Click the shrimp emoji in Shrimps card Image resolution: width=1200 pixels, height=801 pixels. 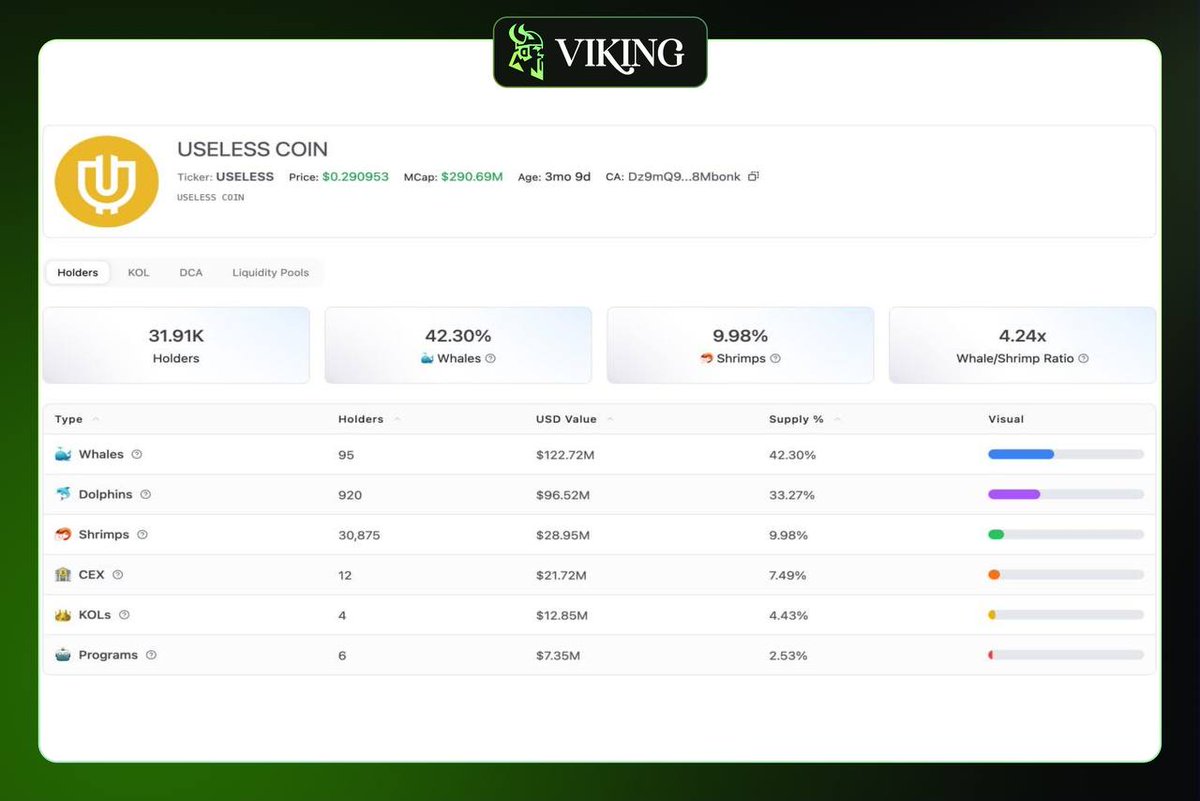click(707, 358)
